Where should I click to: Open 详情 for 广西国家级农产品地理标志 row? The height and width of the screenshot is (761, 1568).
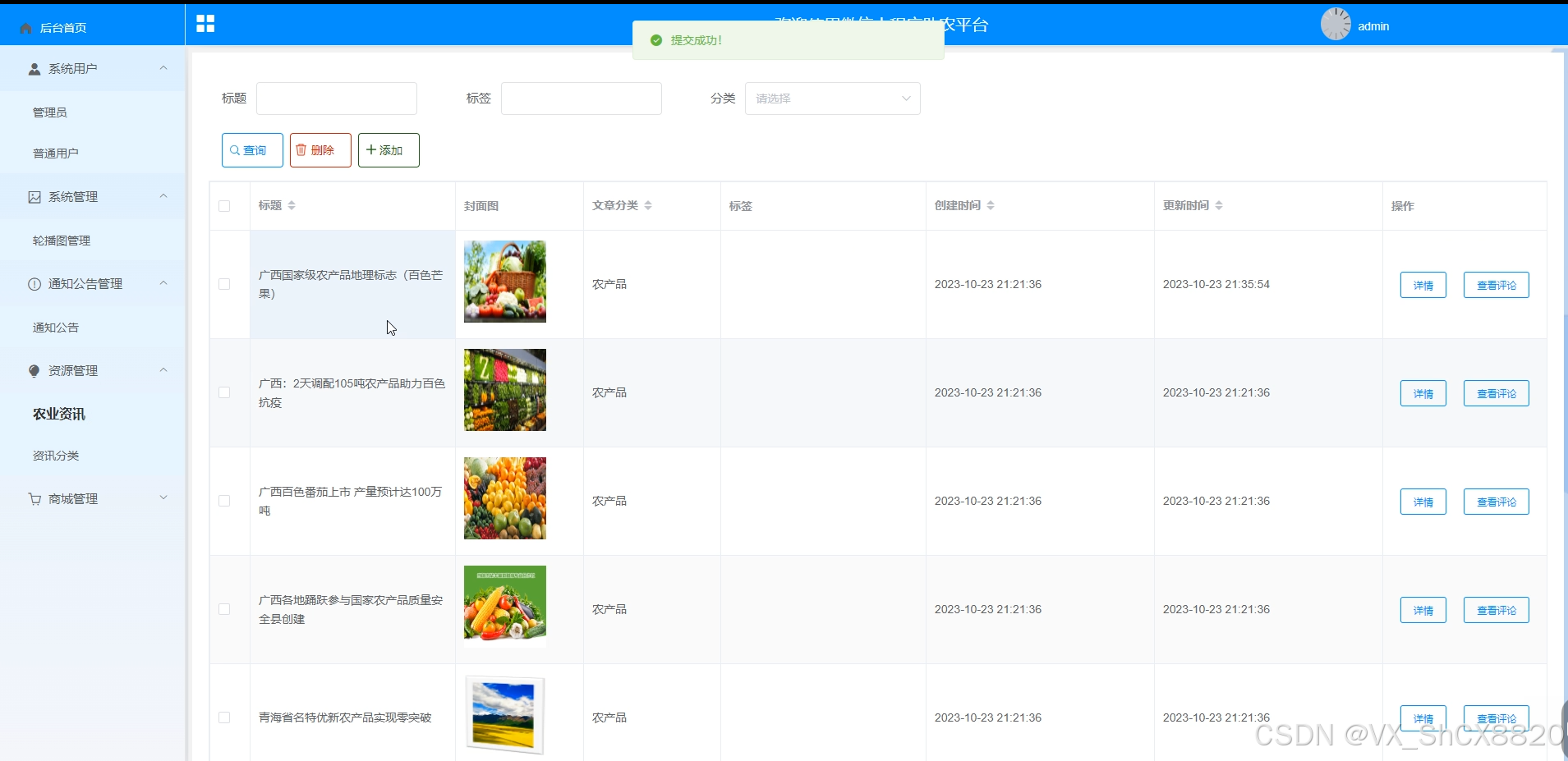(x=1423, y=285)
